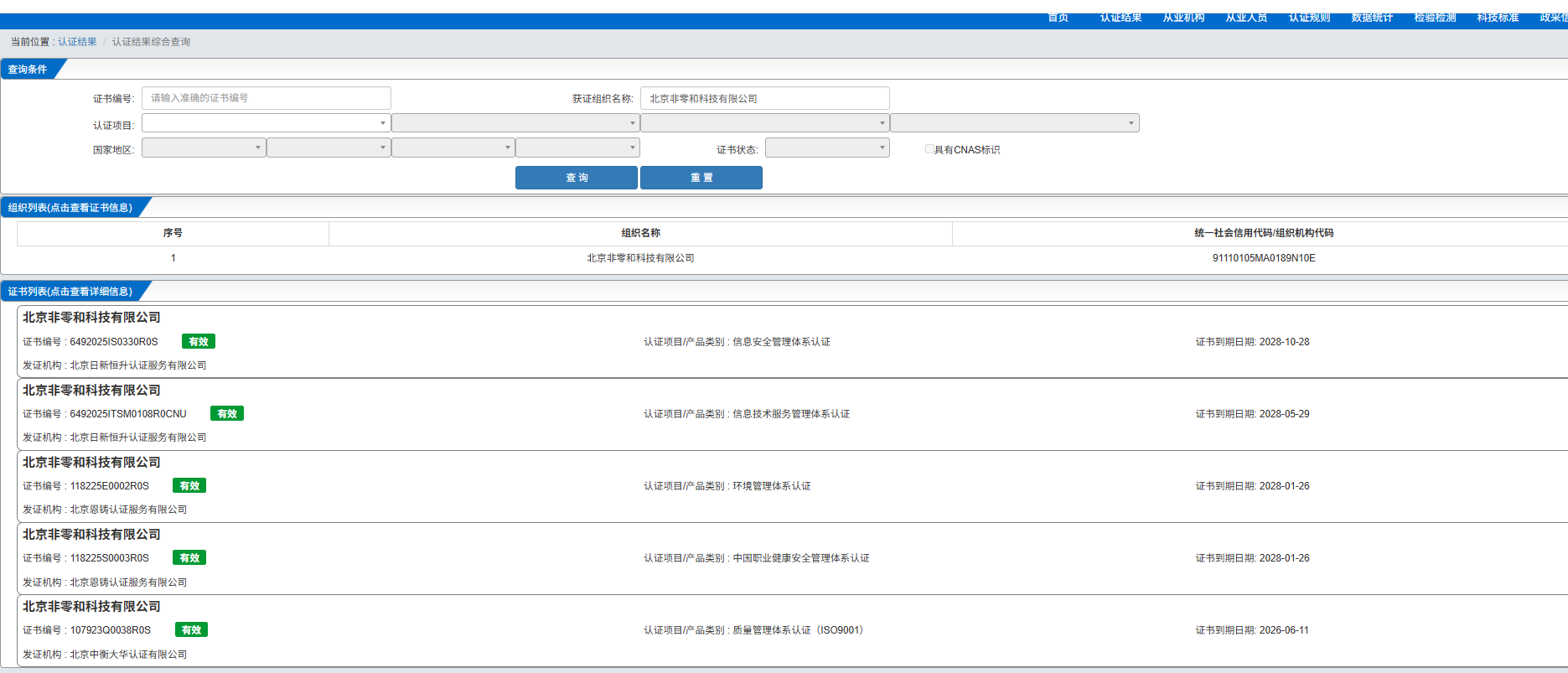The image size is (1568, 673).
Task: Select 从业人员 in the top navigation
Action: (1246, 18)
